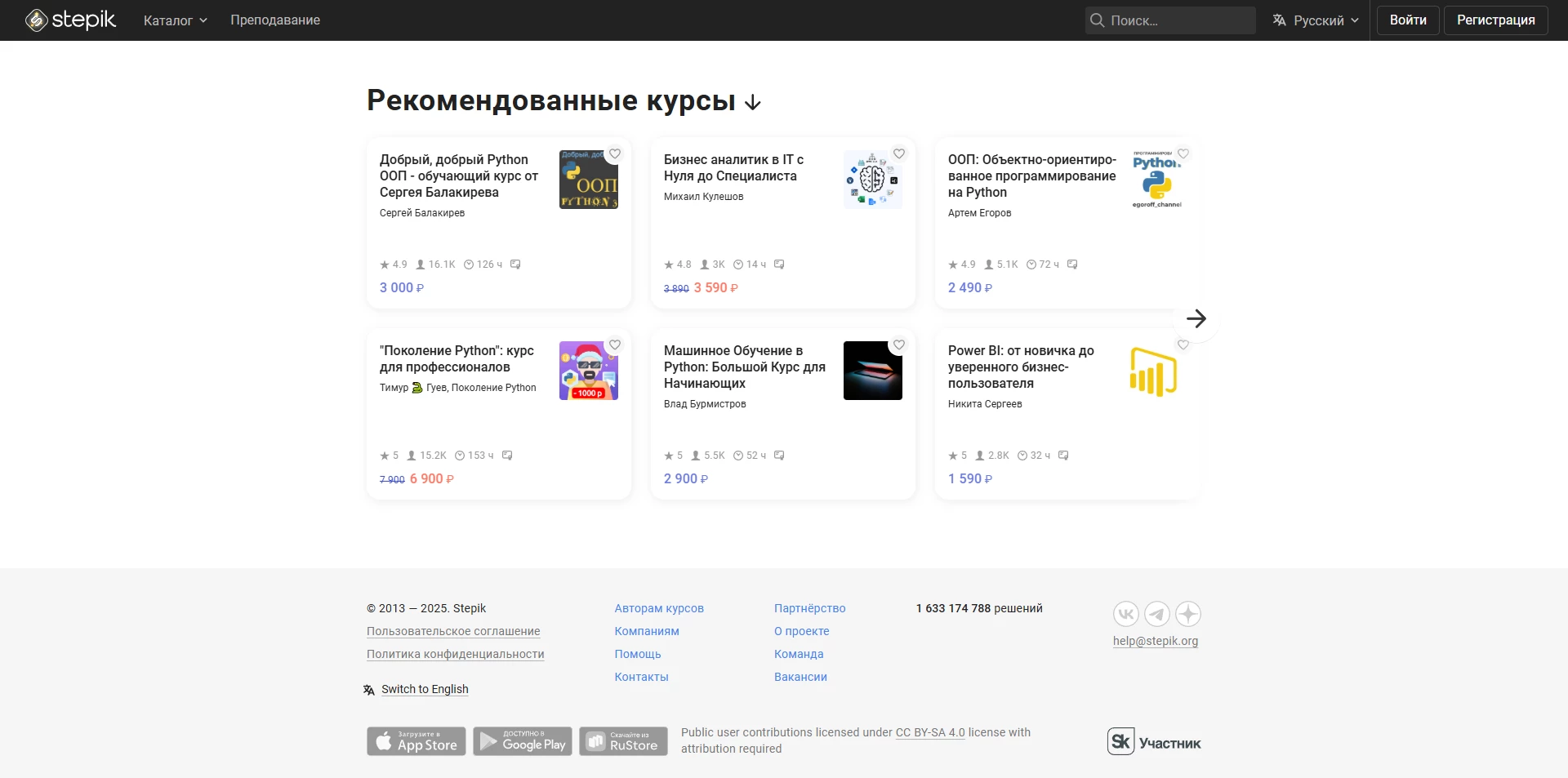The height and width of the screenshot is (778, 1568).
Task: Open the Авторам курсов footer link
Action: click(659, 608)
